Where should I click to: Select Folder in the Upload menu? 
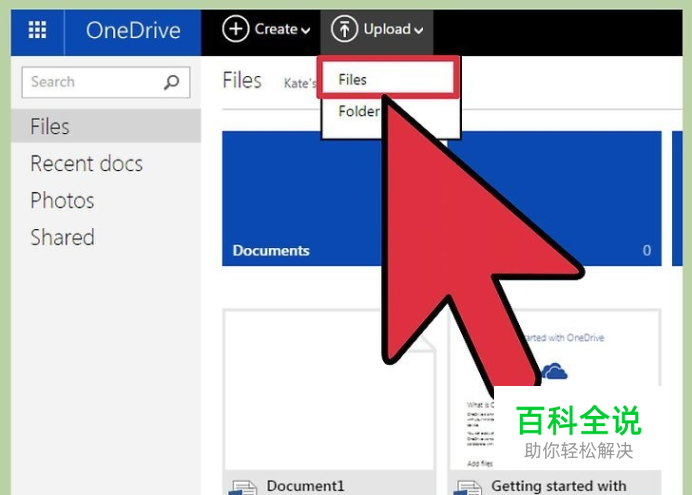pos(359,111)
